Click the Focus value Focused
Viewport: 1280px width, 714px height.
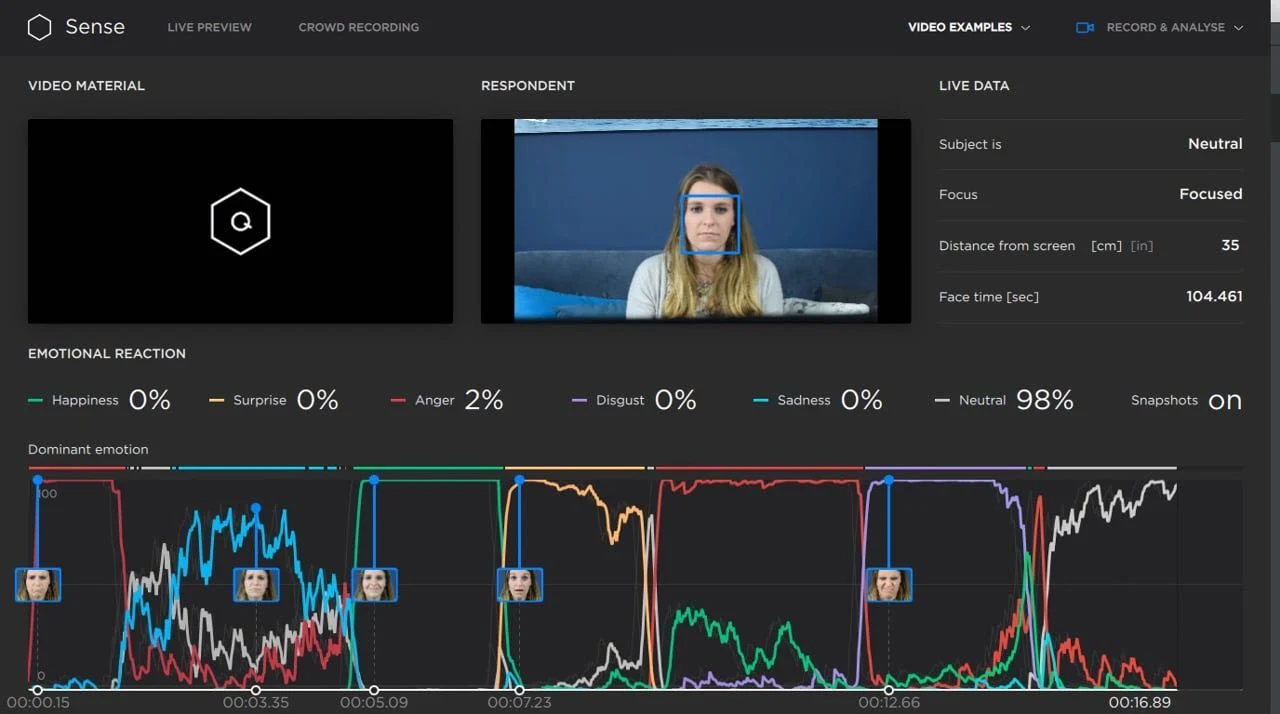[1211, 194]
